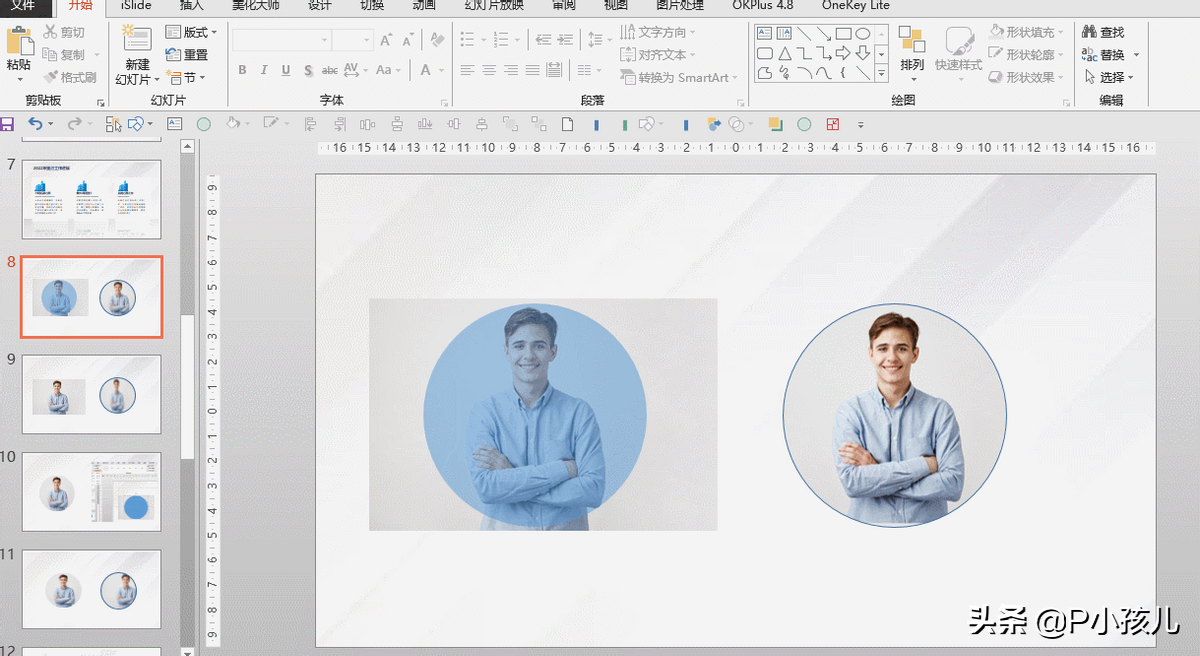Click the blue circle over the man on slide
The image size is (1200, 656).
point(535,415)
